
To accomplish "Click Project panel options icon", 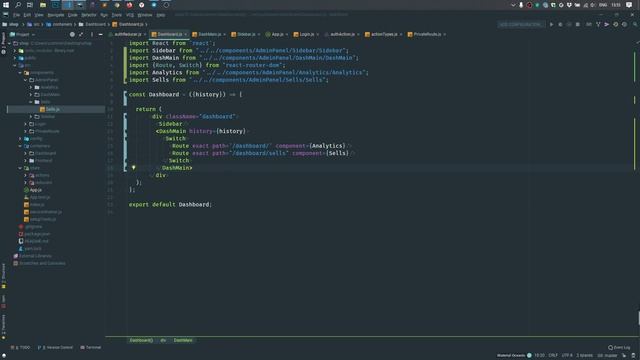I will [91, 34].
